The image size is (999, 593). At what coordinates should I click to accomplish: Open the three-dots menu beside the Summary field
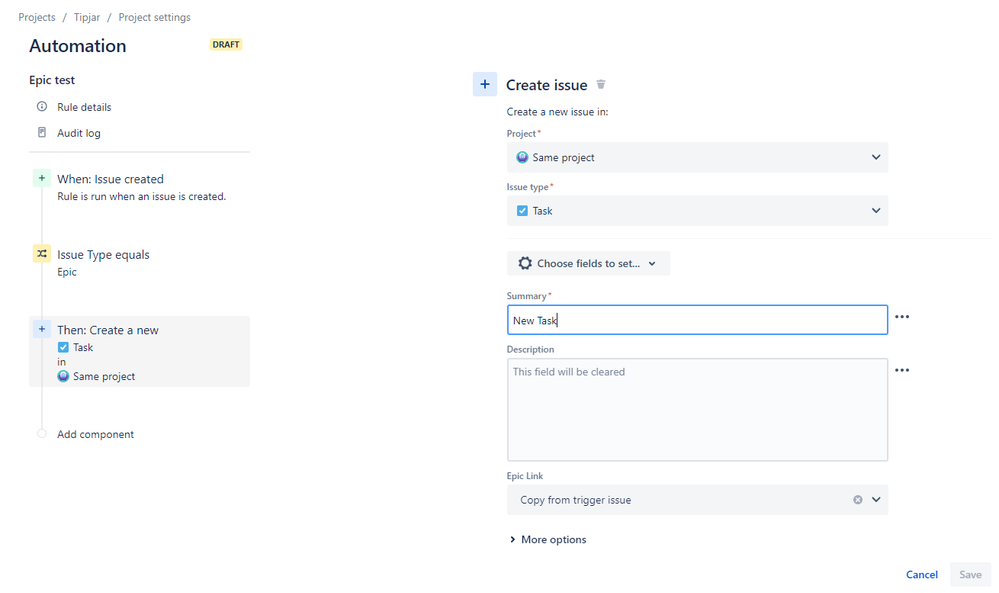(902, 317)
